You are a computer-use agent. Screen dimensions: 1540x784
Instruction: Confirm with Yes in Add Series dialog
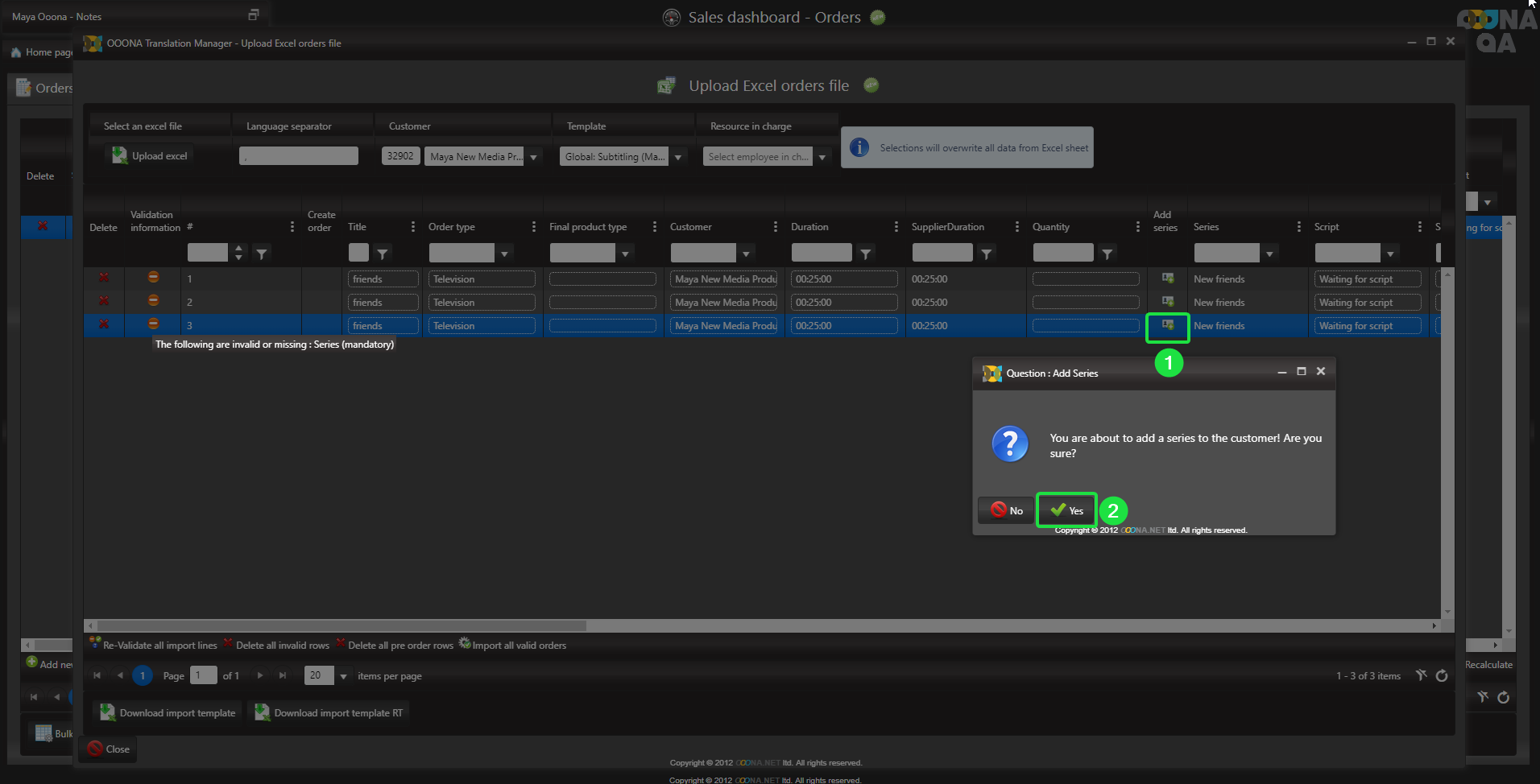[1066, 510]
